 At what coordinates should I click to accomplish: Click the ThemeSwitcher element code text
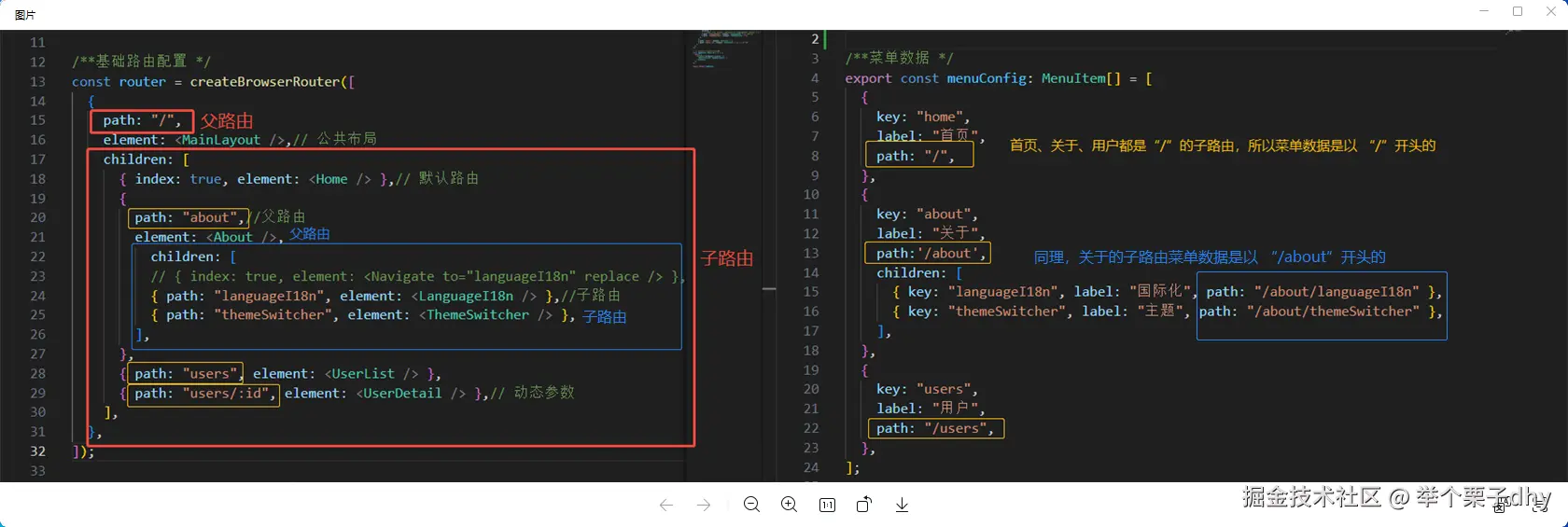[x=477, y=315]
